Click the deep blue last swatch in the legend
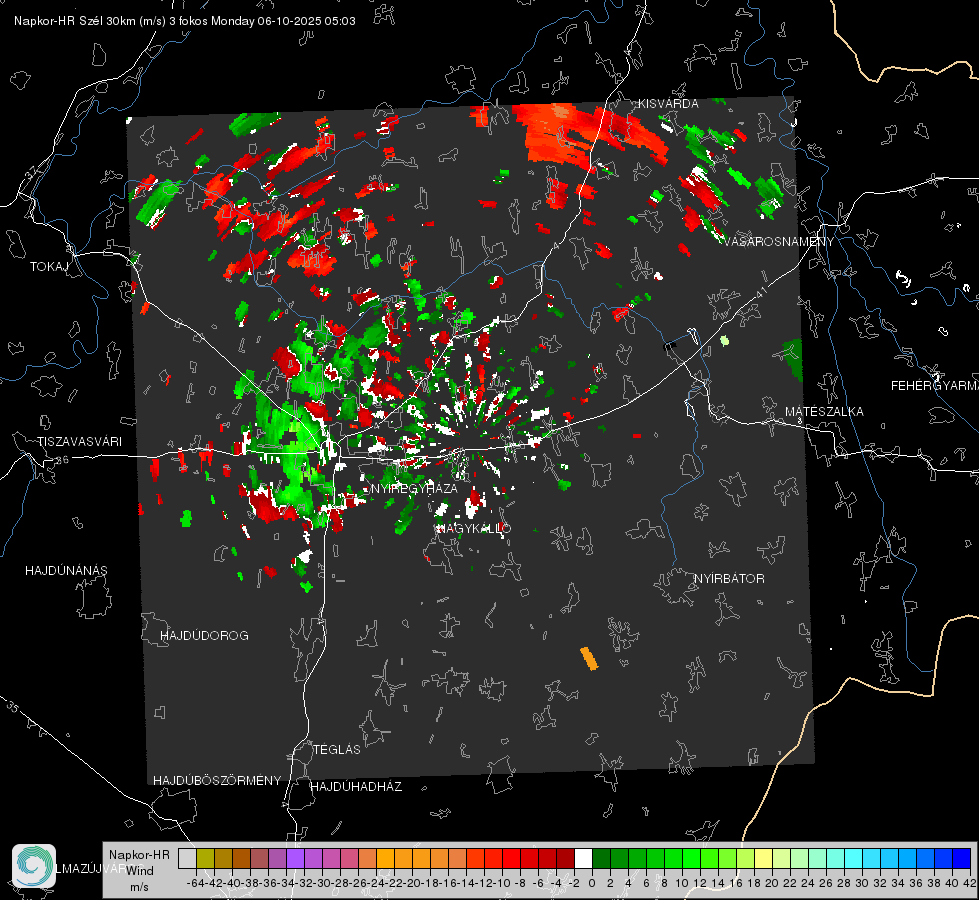Image resolution: width=979 pixels, height=900 pixels. 962,858
